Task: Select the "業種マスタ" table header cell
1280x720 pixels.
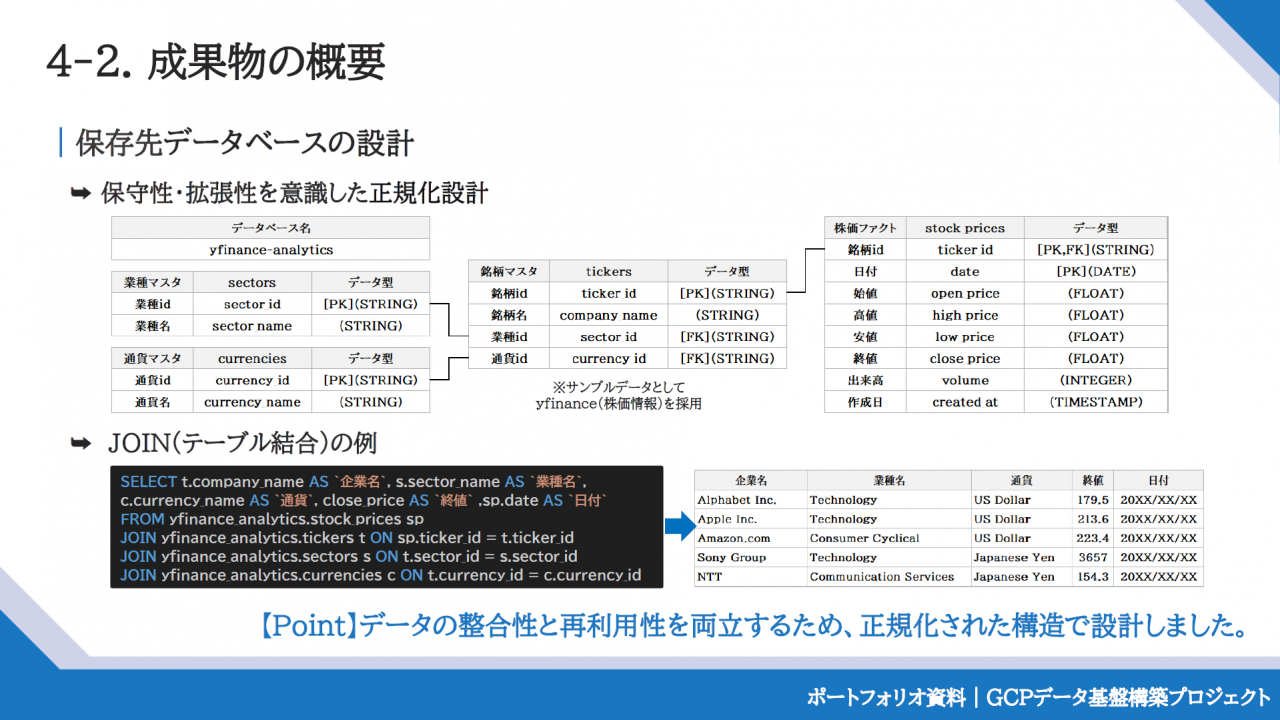Action: click(x=153, y=282)
